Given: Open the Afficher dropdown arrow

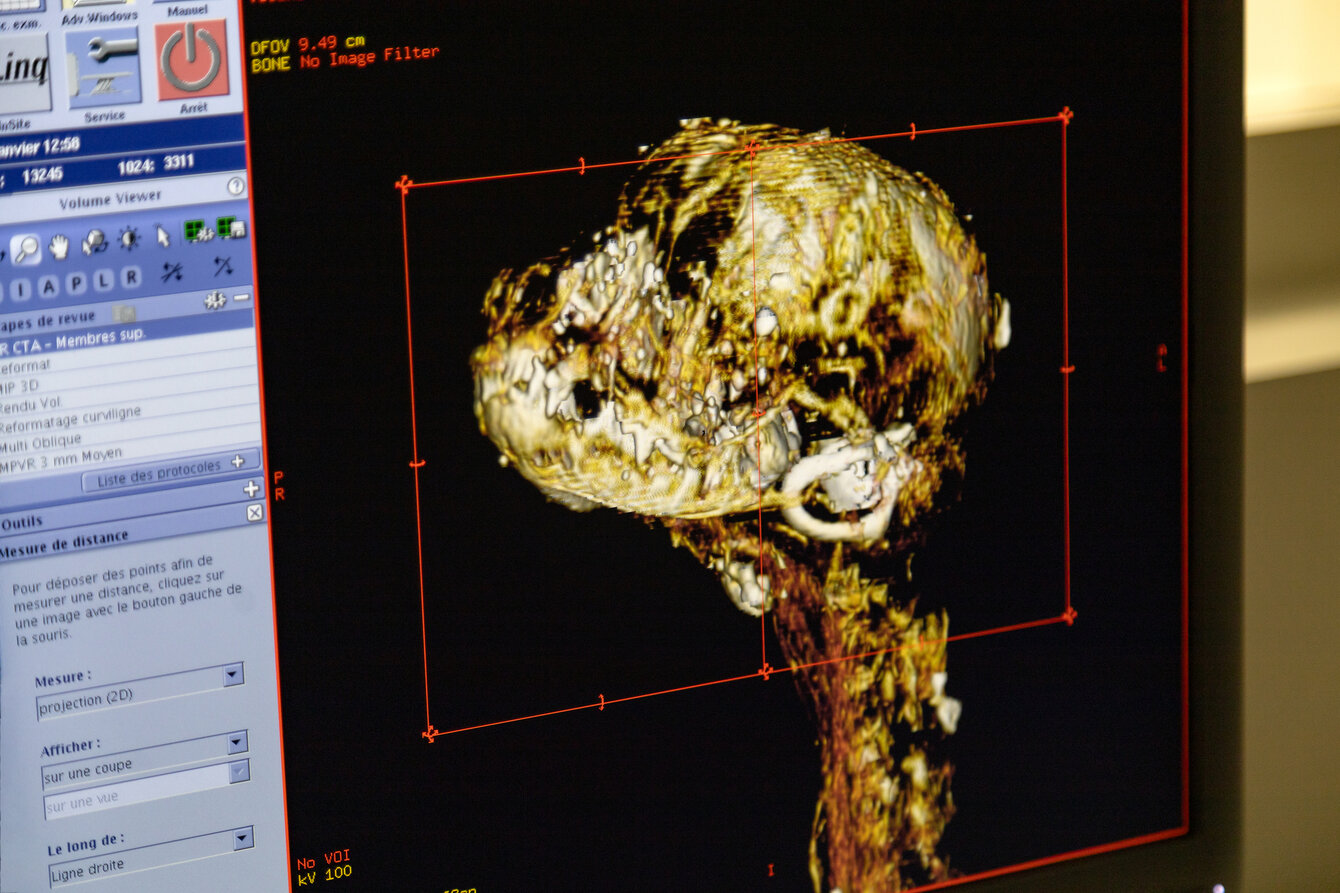Looking at the screenshot, I should tap(237, 742).
